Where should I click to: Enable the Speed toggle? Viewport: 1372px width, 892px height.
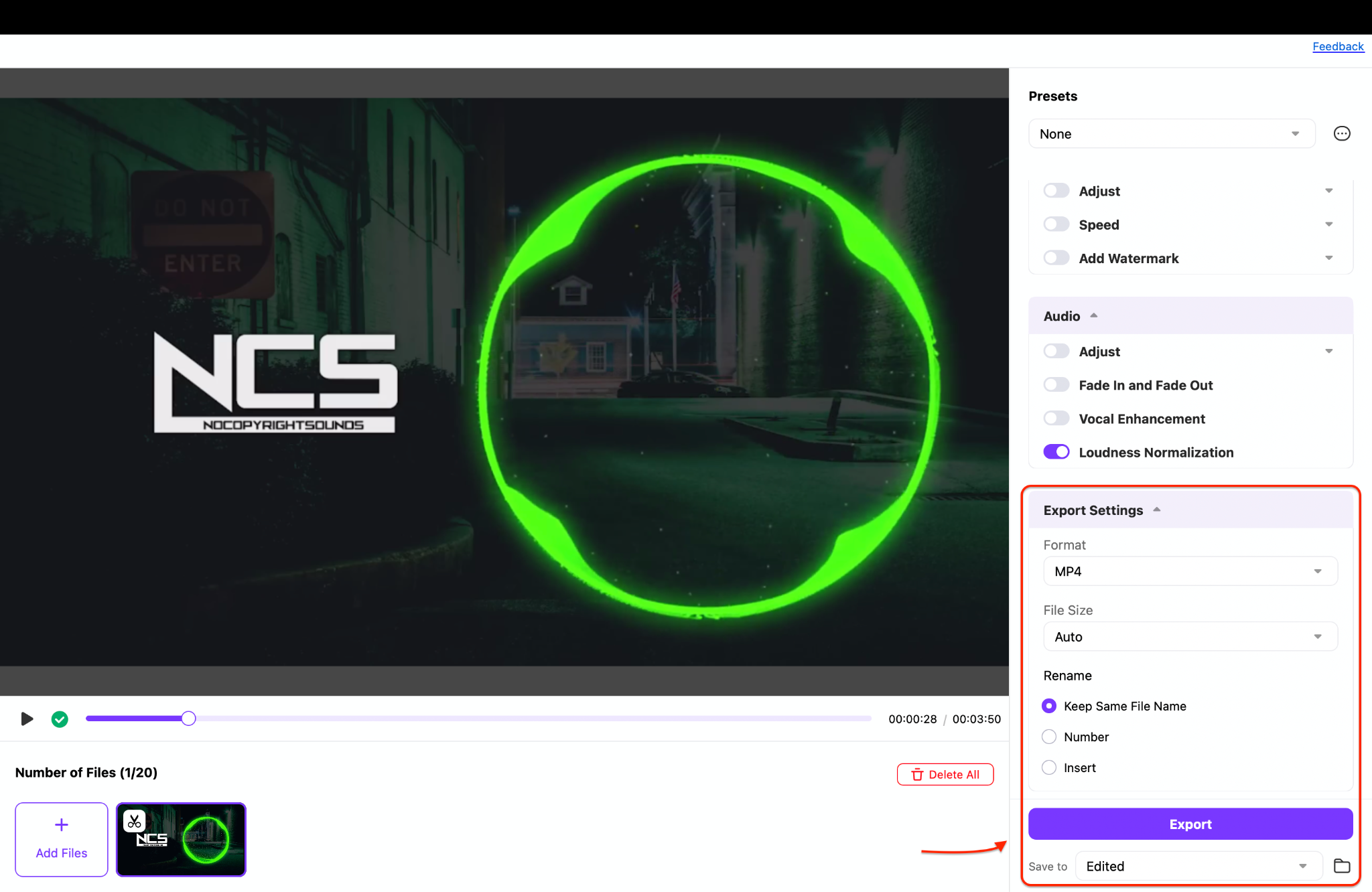click(1056, 224)
